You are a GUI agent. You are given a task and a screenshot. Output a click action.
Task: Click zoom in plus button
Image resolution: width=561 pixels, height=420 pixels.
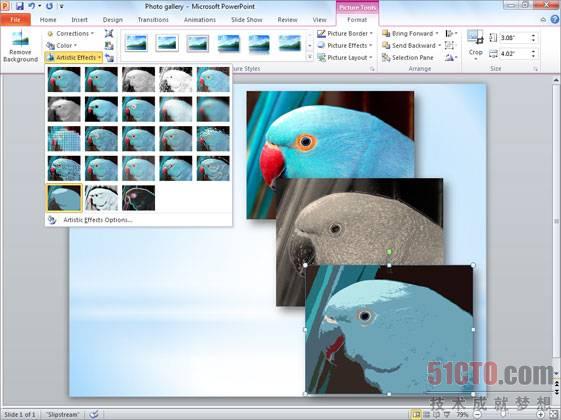[541, 415]
